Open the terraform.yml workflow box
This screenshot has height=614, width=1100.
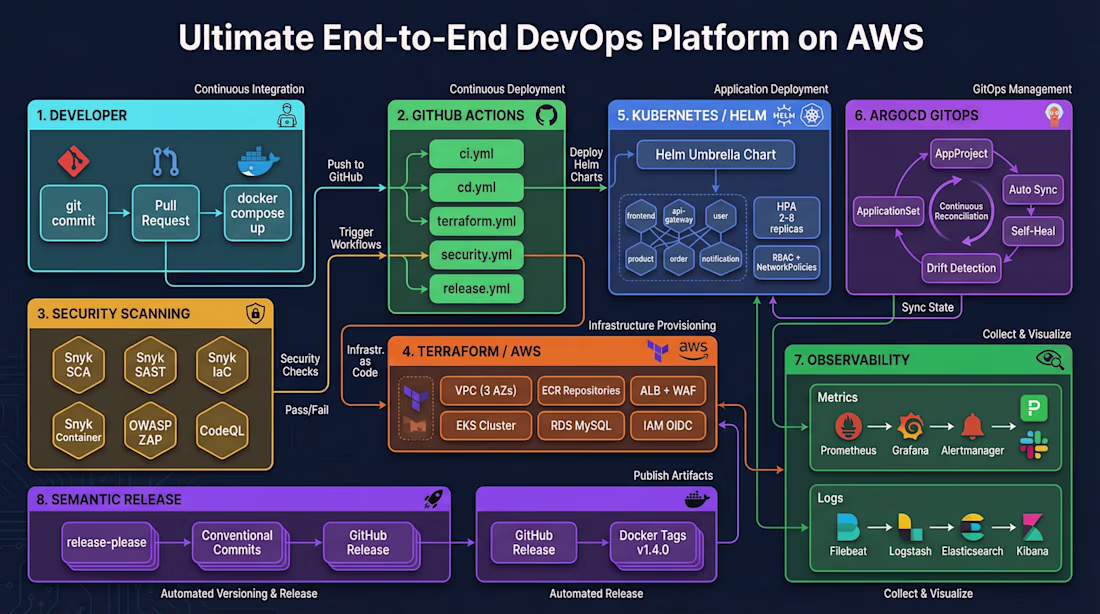click(476, 221)
